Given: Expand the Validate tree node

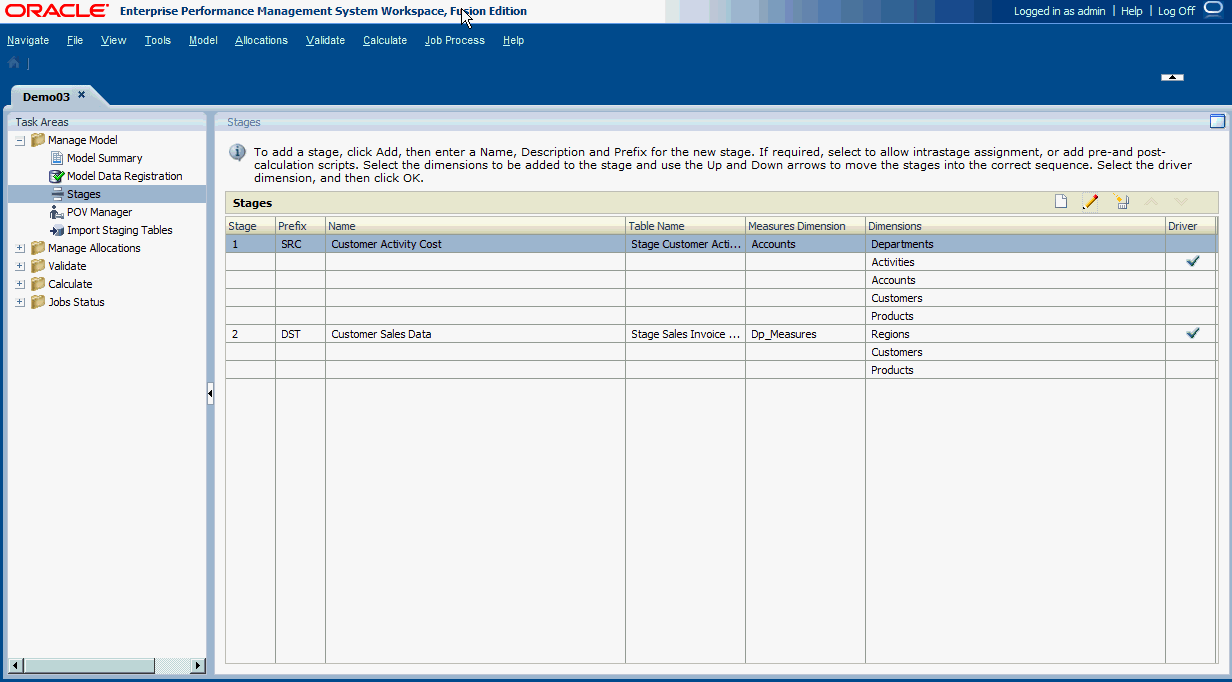Looking at the screenshot, I should coord(20,266).
